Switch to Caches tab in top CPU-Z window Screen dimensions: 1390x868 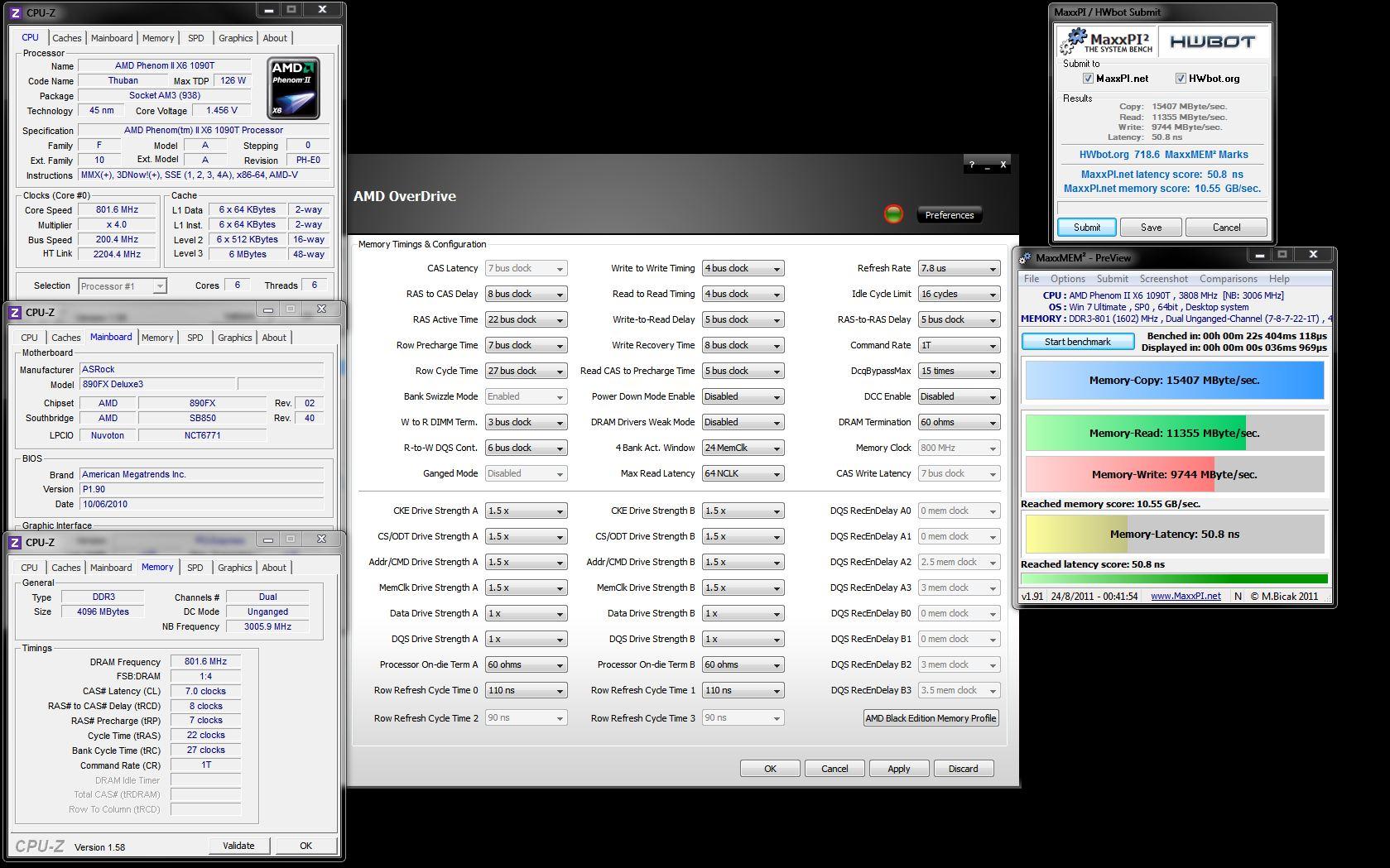point(67,38)
